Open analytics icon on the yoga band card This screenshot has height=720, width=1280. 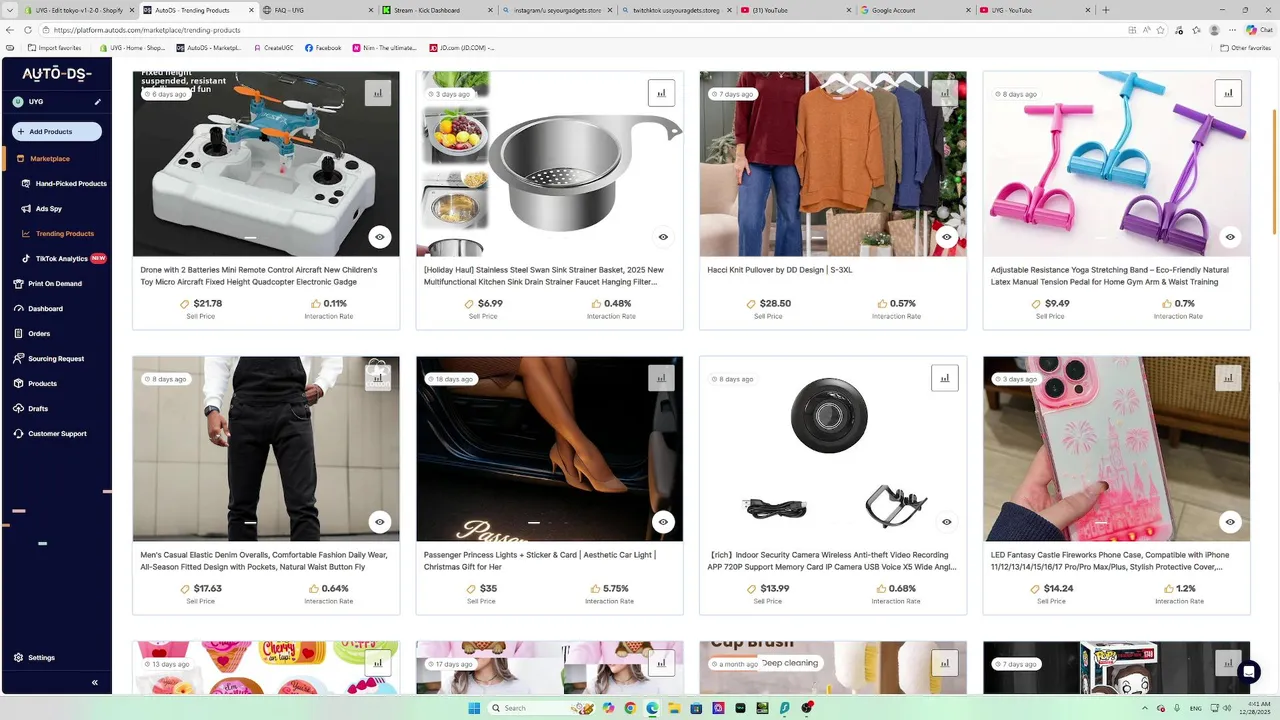coord(1228,93)
